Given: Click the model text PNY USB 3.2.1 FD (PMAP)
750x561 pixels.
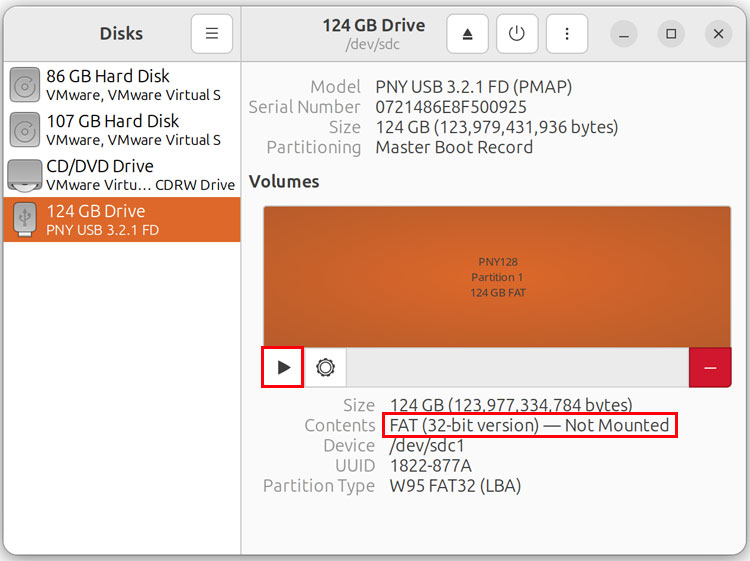Looking at the screenshot, I should (474, 87).
